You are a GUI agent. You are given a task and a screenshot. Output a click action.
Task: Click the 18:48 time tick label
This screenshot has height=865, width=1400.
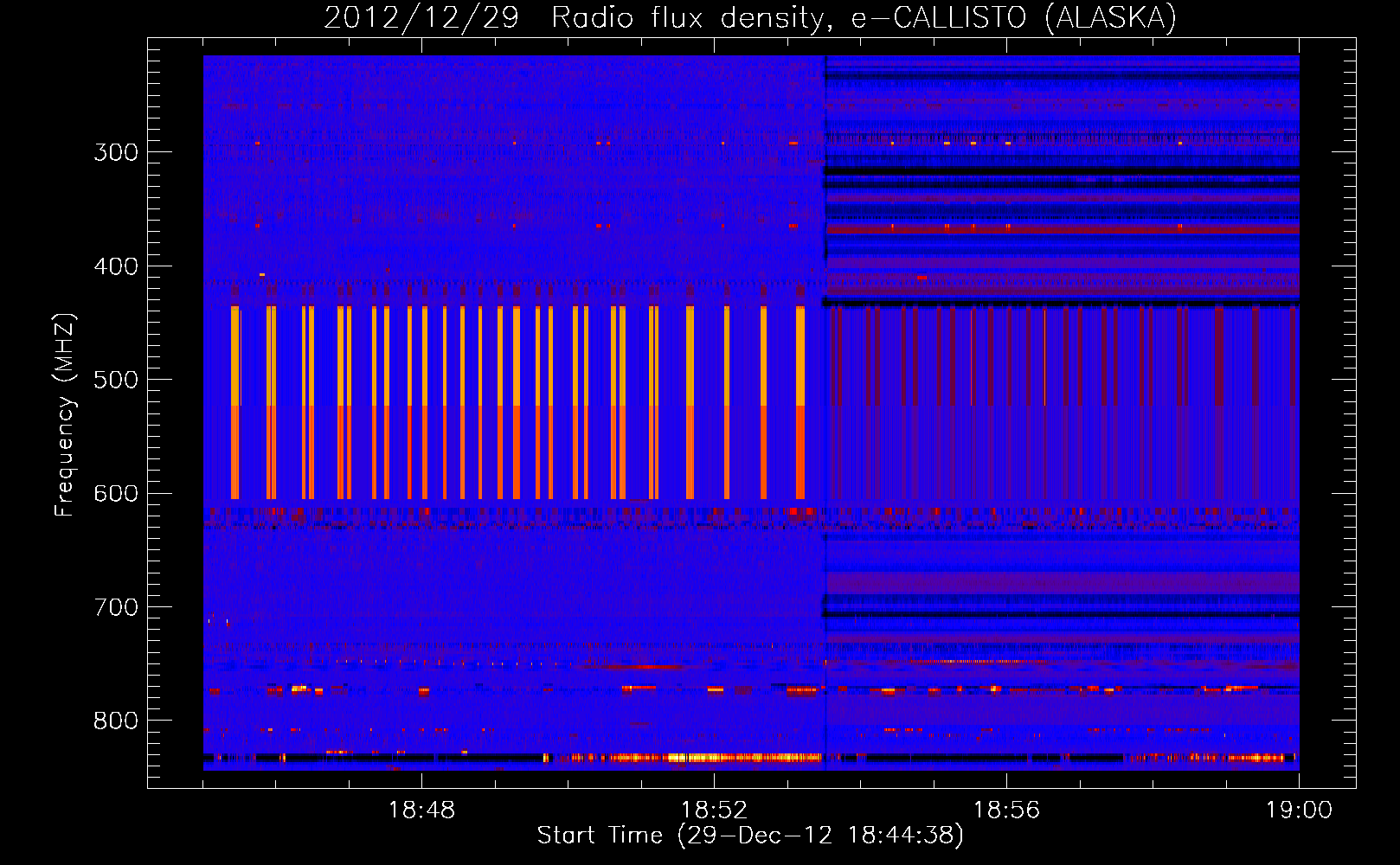(422, 811)
